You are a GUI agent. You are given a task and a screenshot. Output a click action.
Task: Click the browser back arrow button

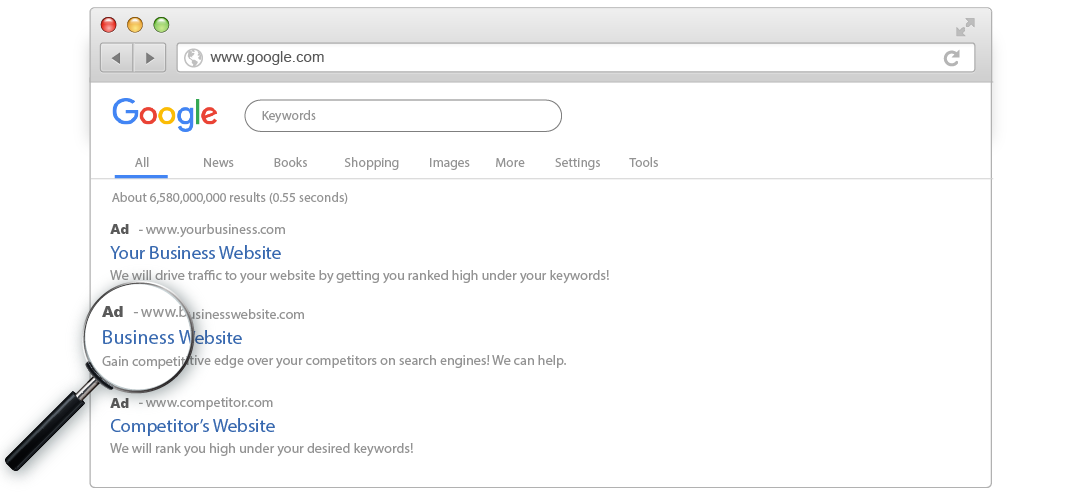116,58
